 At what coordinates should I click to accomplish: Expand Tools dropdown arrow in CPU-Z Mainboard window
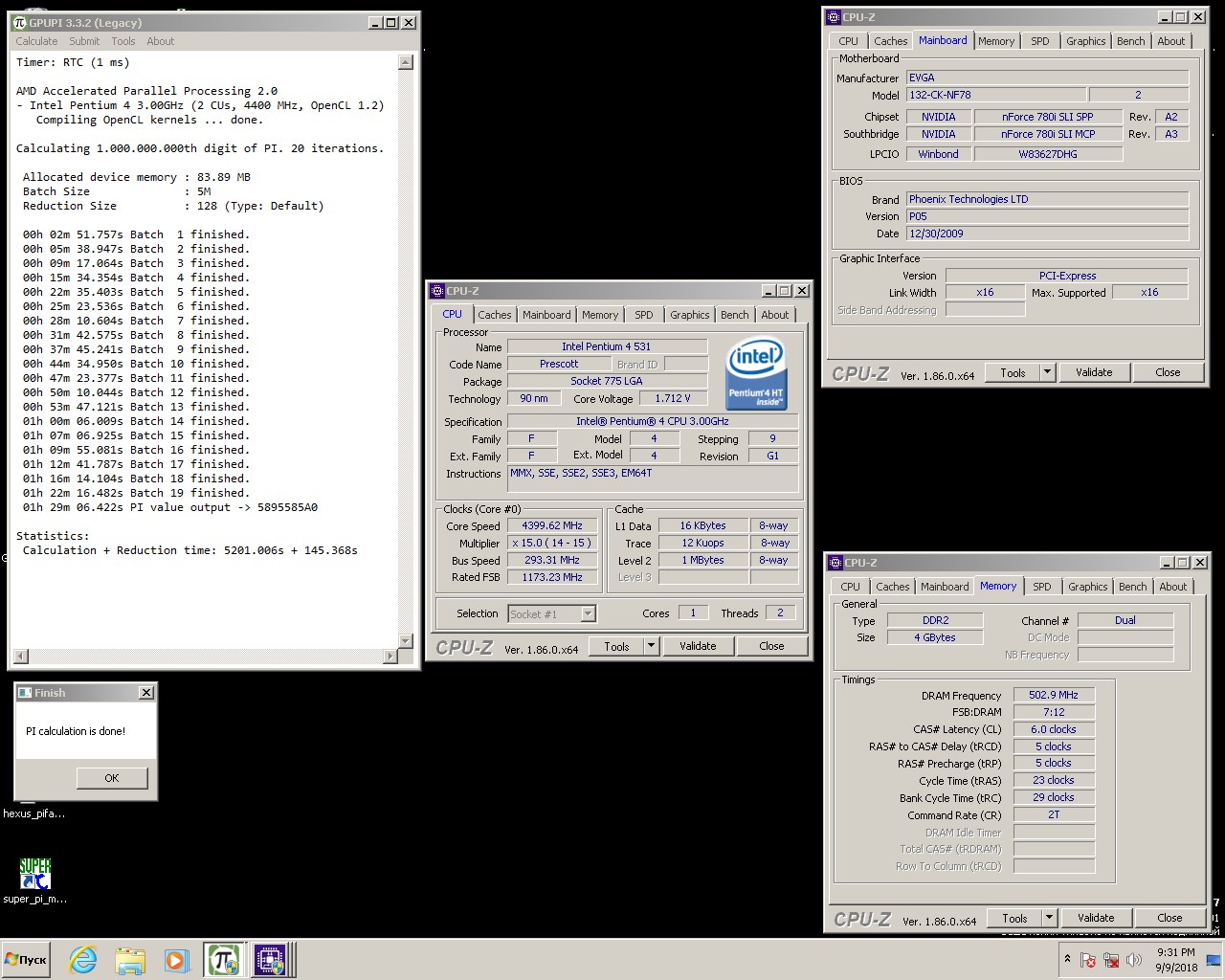(1048, 372)
